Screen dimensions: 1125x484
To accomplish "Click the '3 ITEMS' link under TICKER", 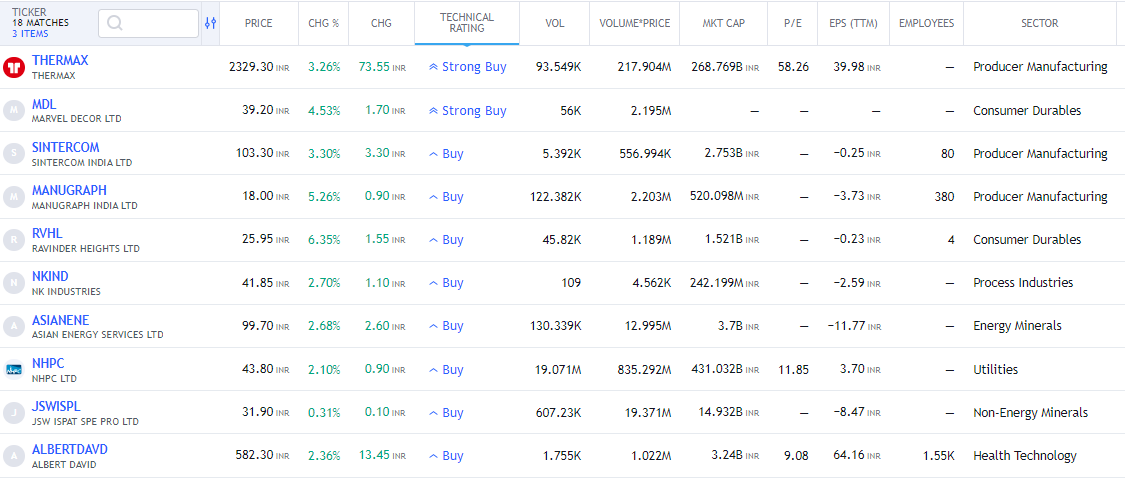I will pos(30,33).
